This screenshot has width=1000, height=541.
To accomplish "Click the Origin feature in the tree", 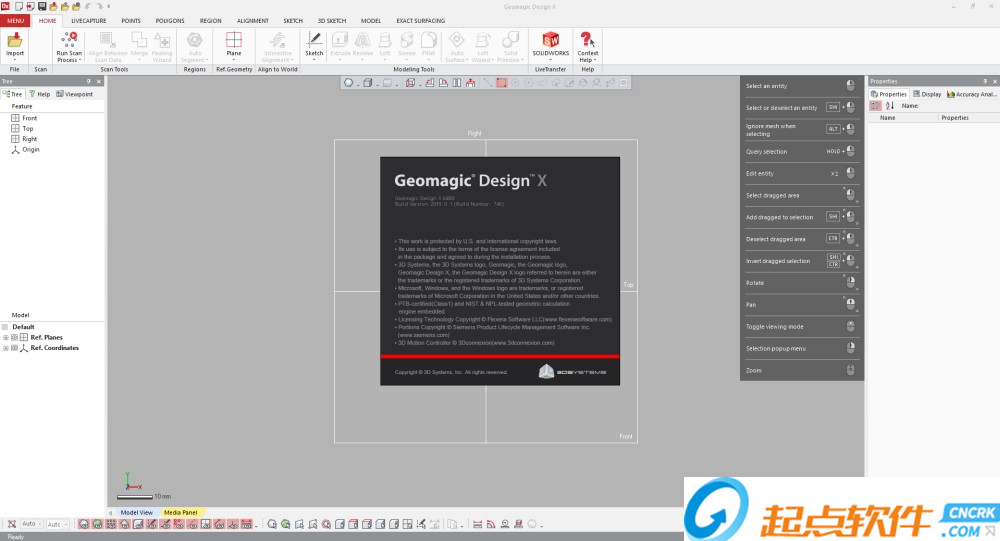I will [30, 149].
